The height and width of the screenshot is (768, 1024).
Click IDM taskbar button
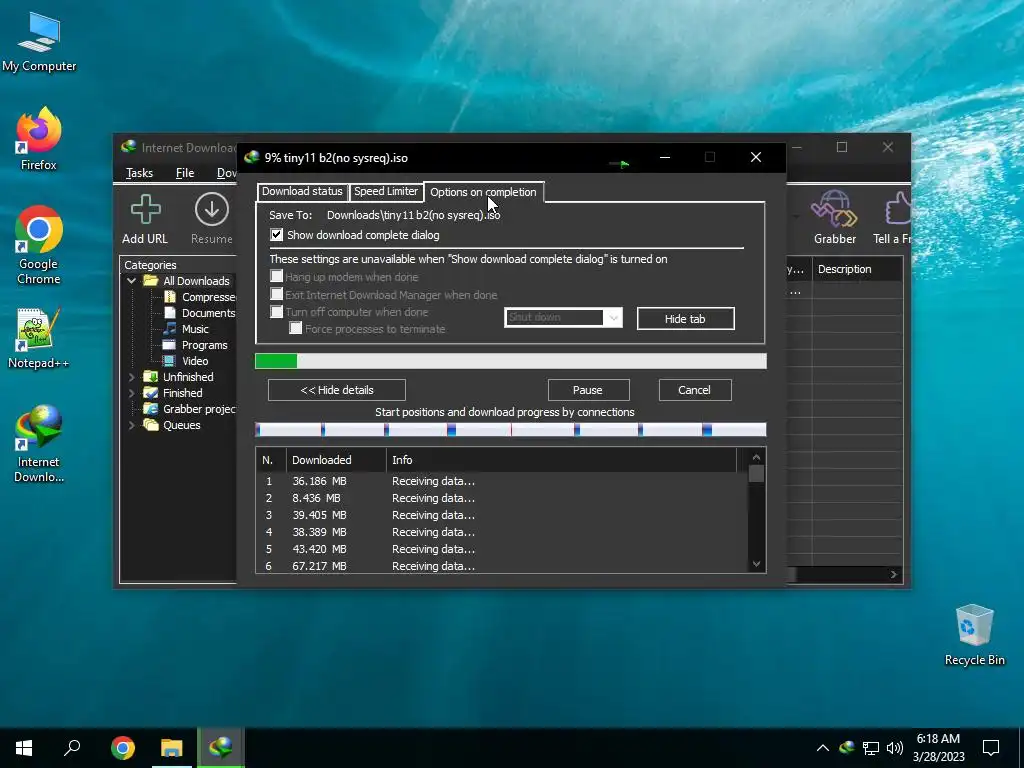[x=221, y=748]
